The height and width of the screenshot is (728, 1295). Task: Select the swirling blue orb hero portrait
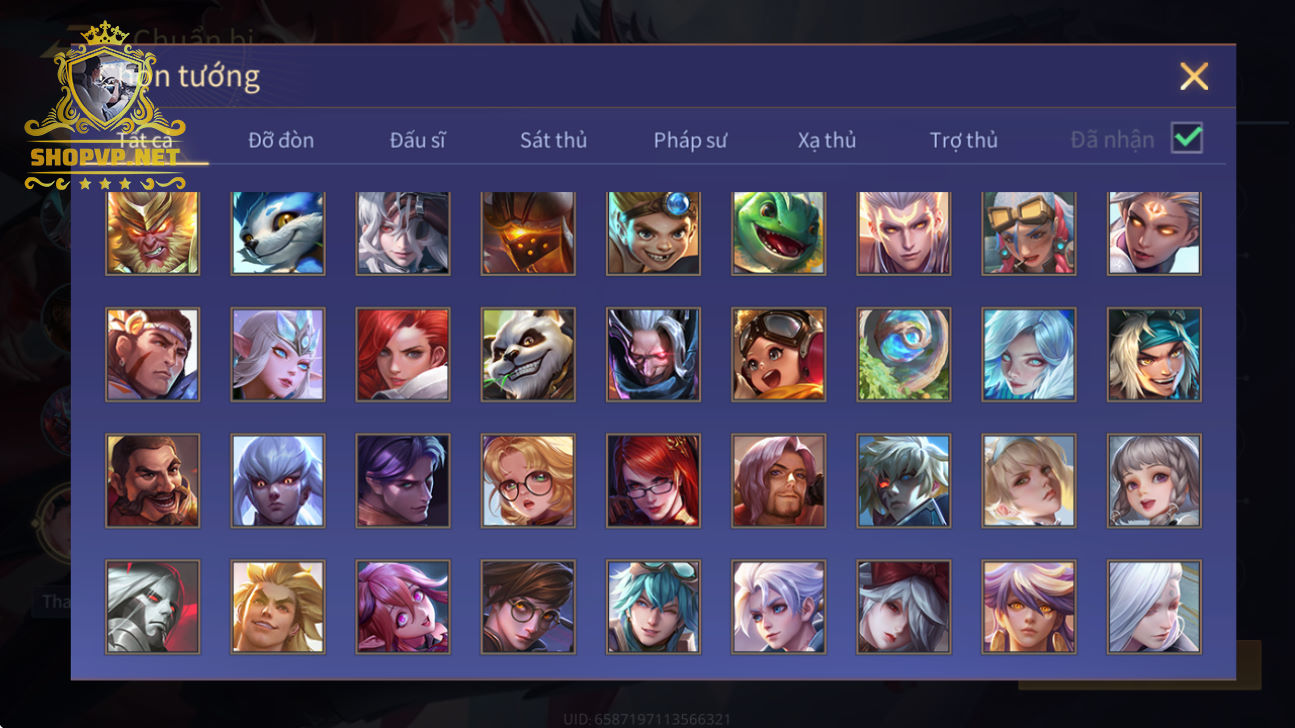point(904,354)
